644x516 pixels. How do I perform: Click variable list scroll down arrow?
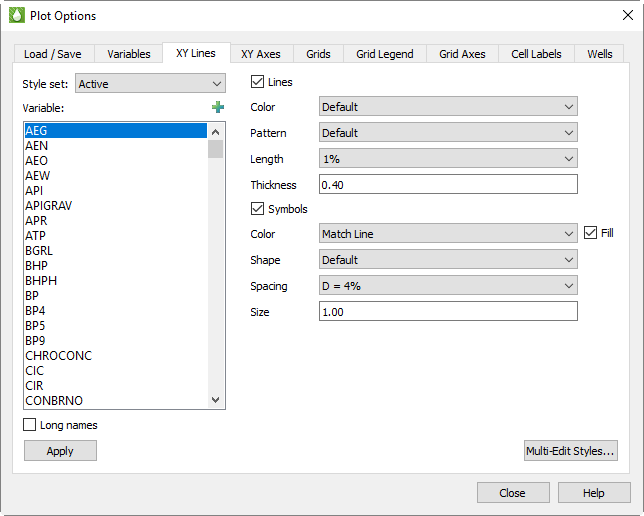pyautogui.click(x=216, y=399)
